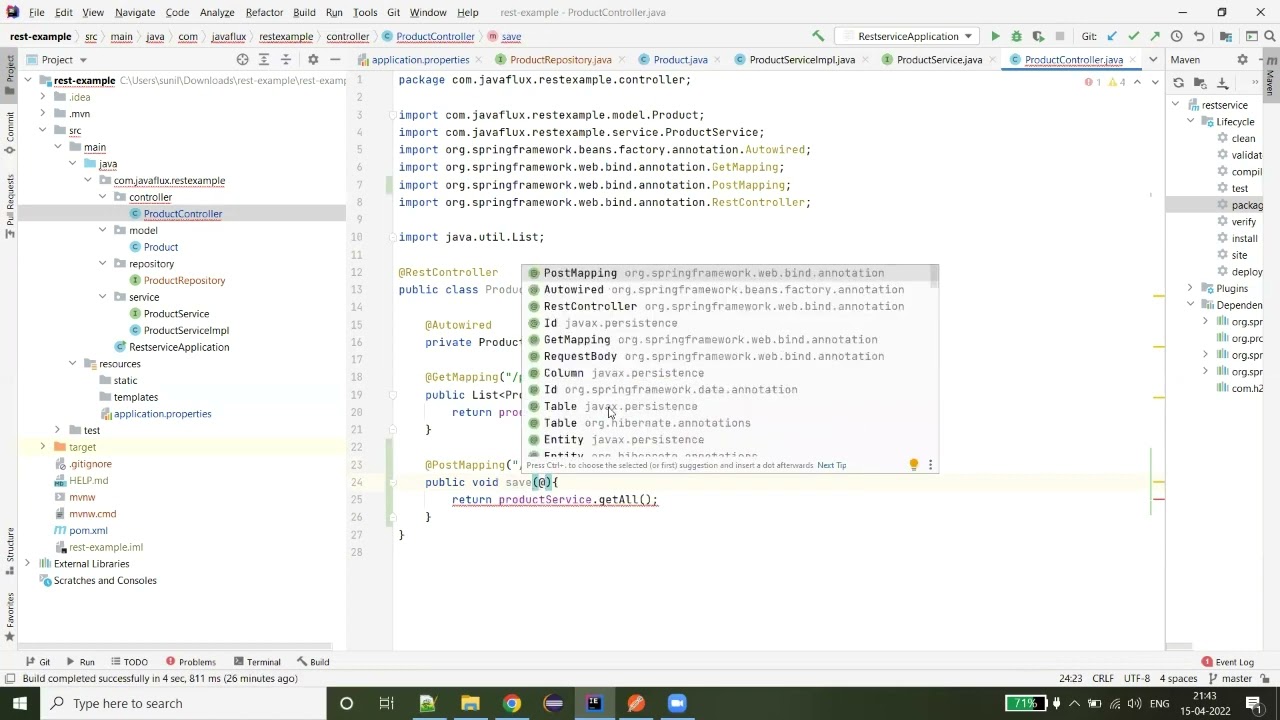Open Git show history clock icon
The image size is (1280, 720).
pyautogui.click(x=1177, y=37)
